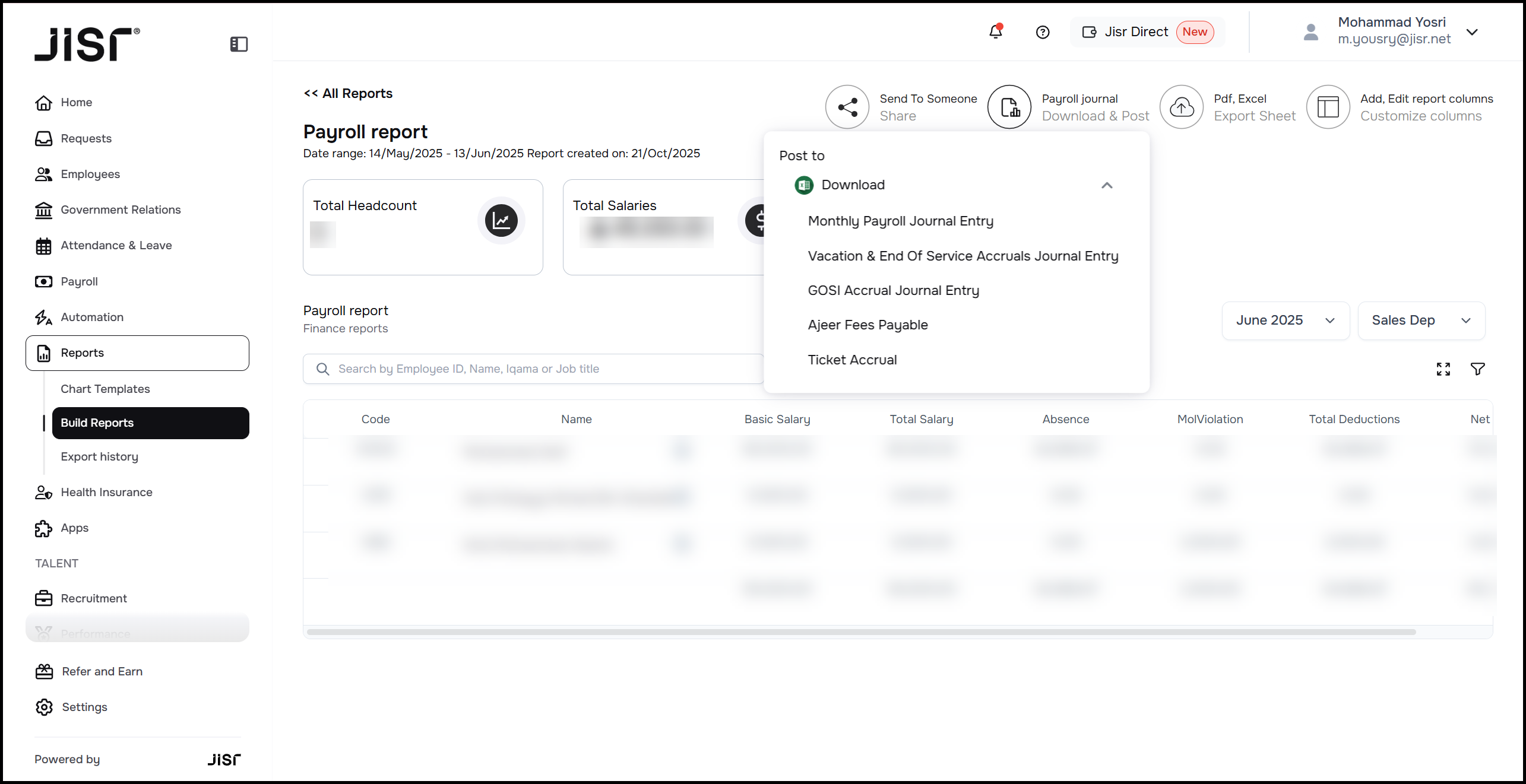Click the horizontal table scrollbar
Image resolution: width=1526 pixels, height=784 pixels.
[861, 632]
